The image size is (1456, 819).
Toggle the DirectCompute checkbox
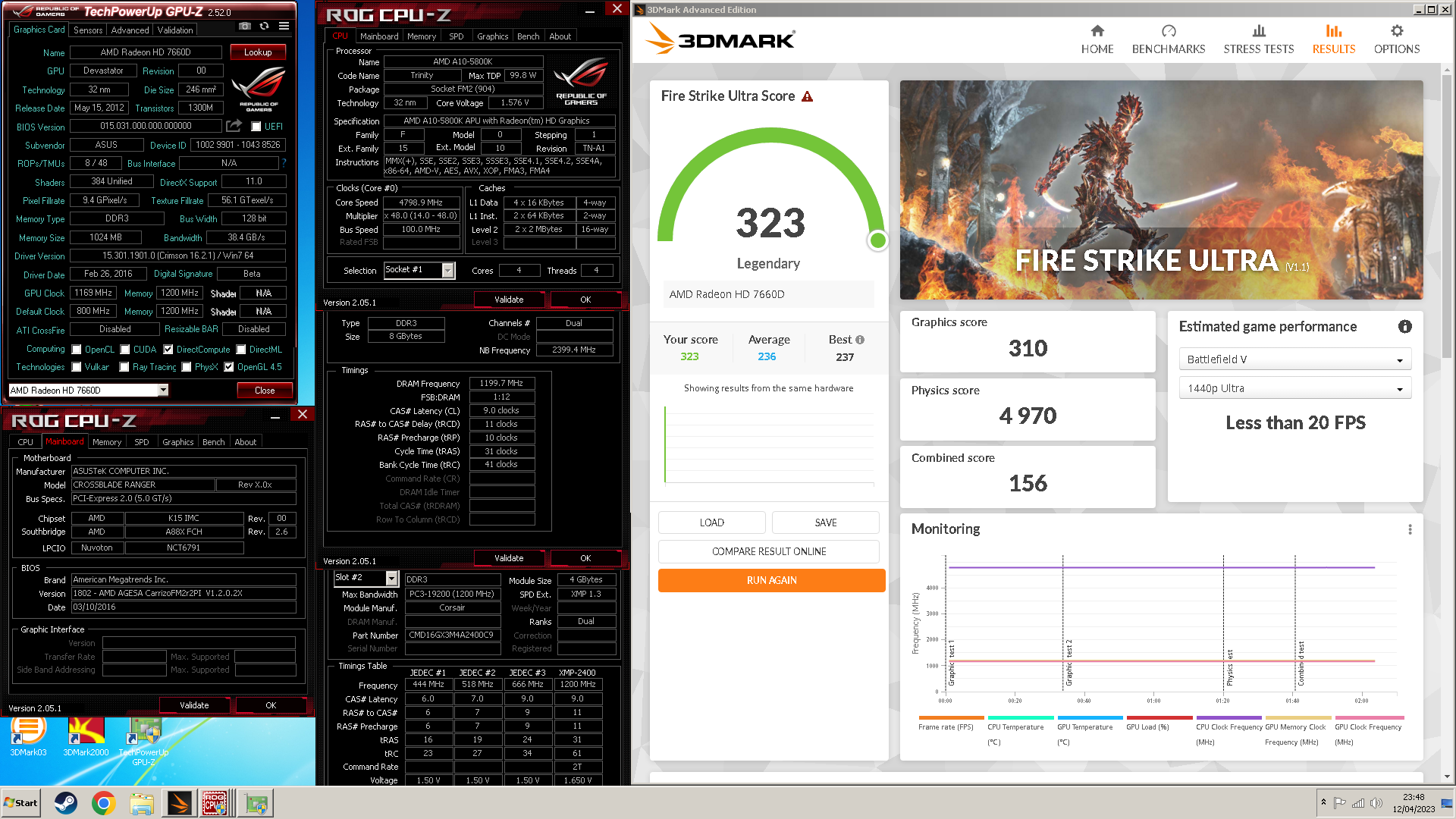(168, 350)
